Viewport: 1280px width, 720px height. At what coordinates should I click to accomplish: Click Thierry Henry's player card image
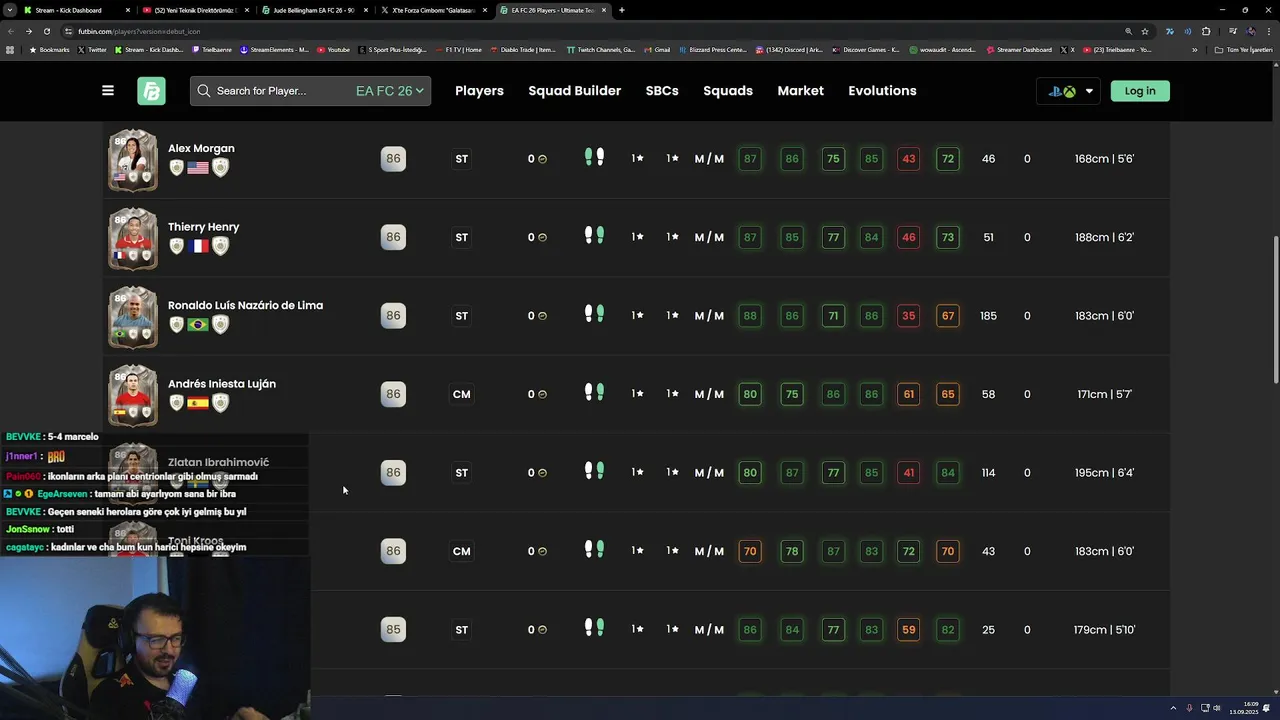[x=133, y=239]
